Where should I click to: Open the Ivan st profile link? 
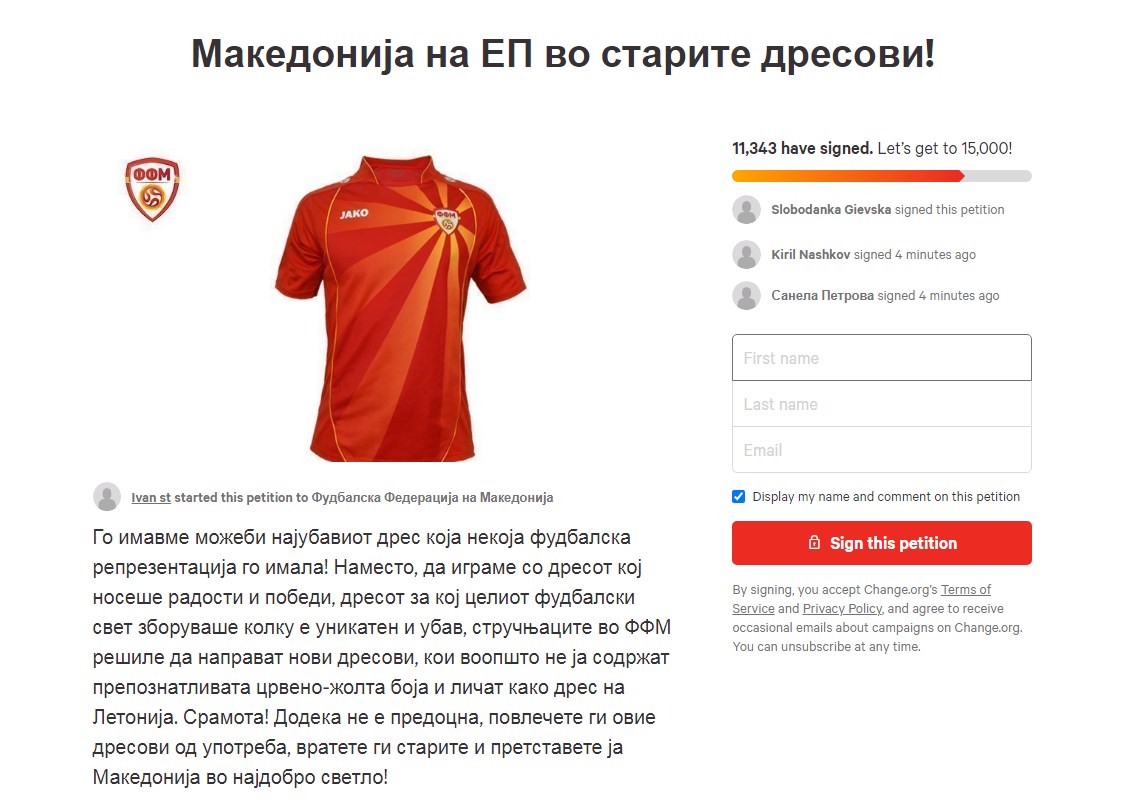pyautogui.click(x=151, y=498)
